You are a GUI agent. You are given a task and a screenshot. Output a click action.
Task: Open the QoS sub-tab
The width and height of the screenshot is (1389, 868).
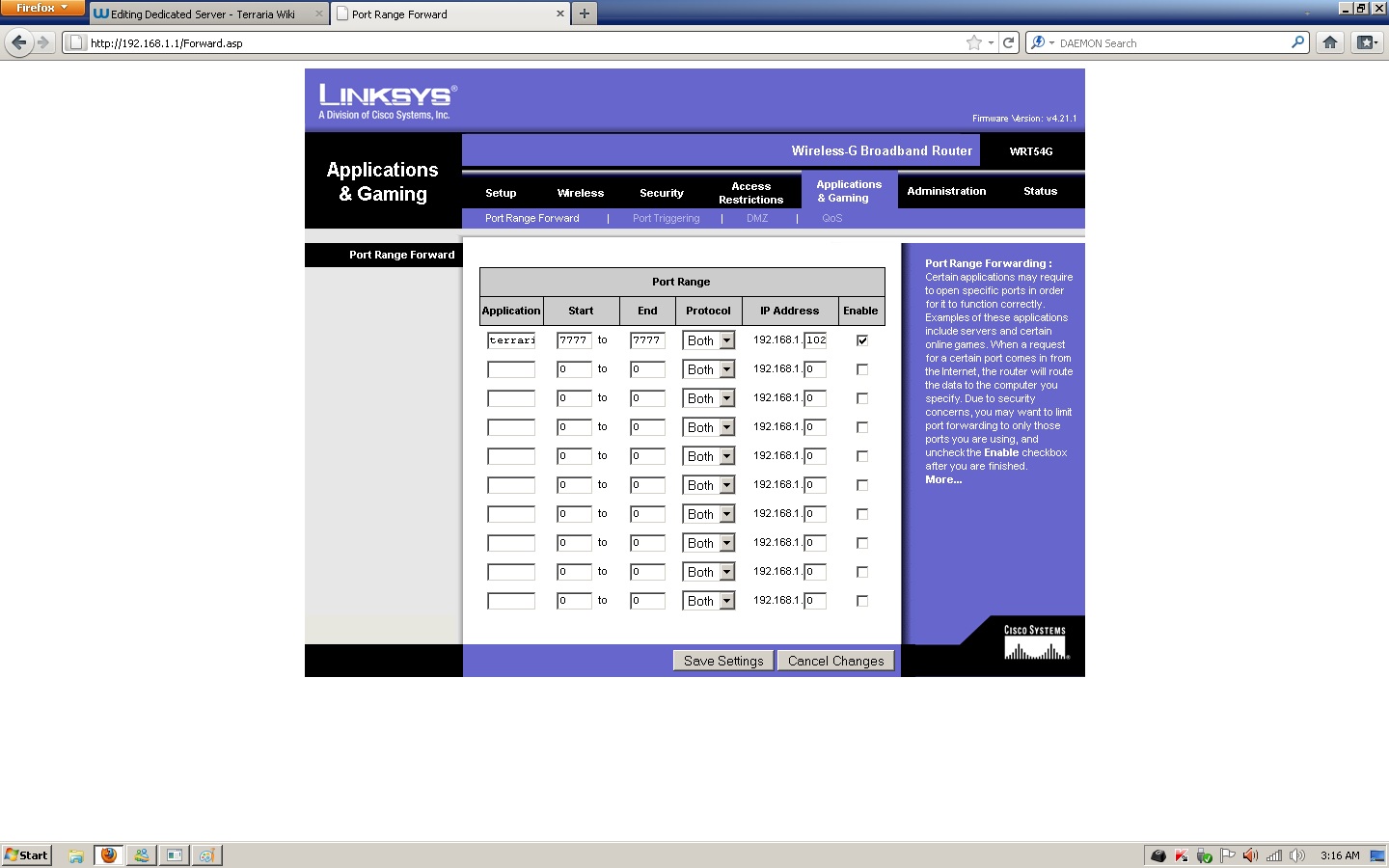tap(832, 218)
